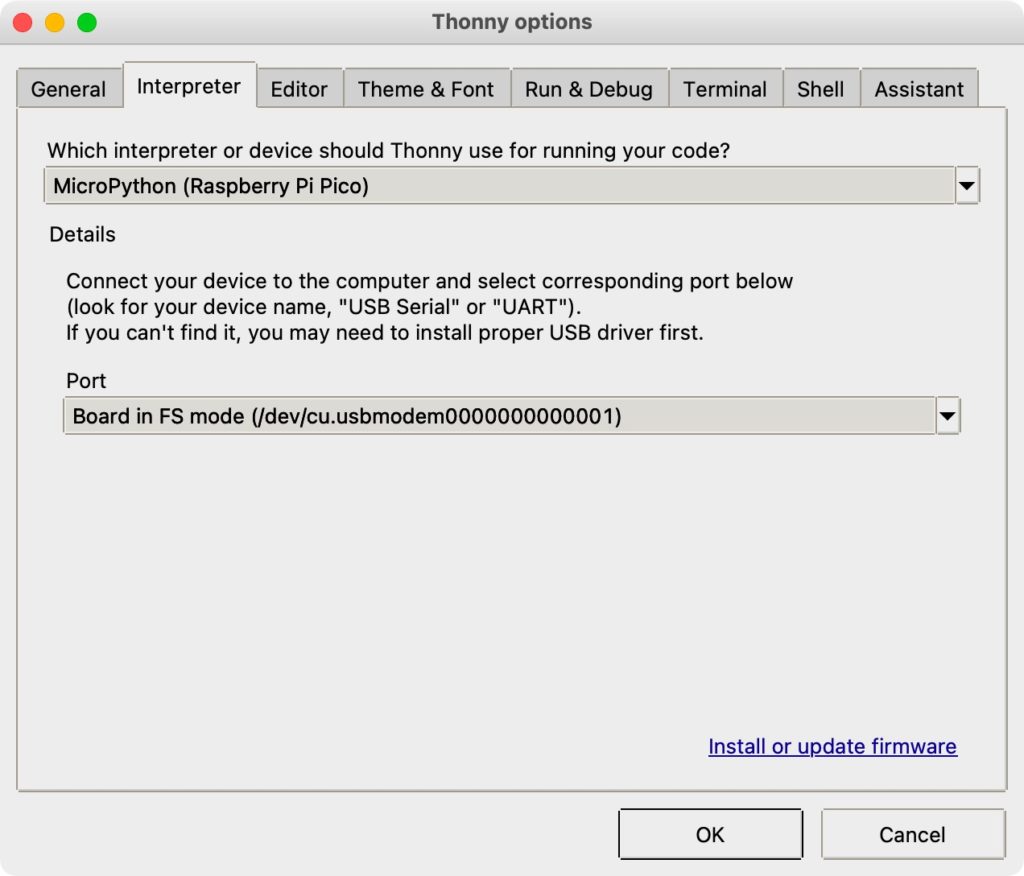Click the MicroPython (Raspberry Pi Pico) combo box
This screenshot has width=1024, height=876.
(x=500, y=186)
